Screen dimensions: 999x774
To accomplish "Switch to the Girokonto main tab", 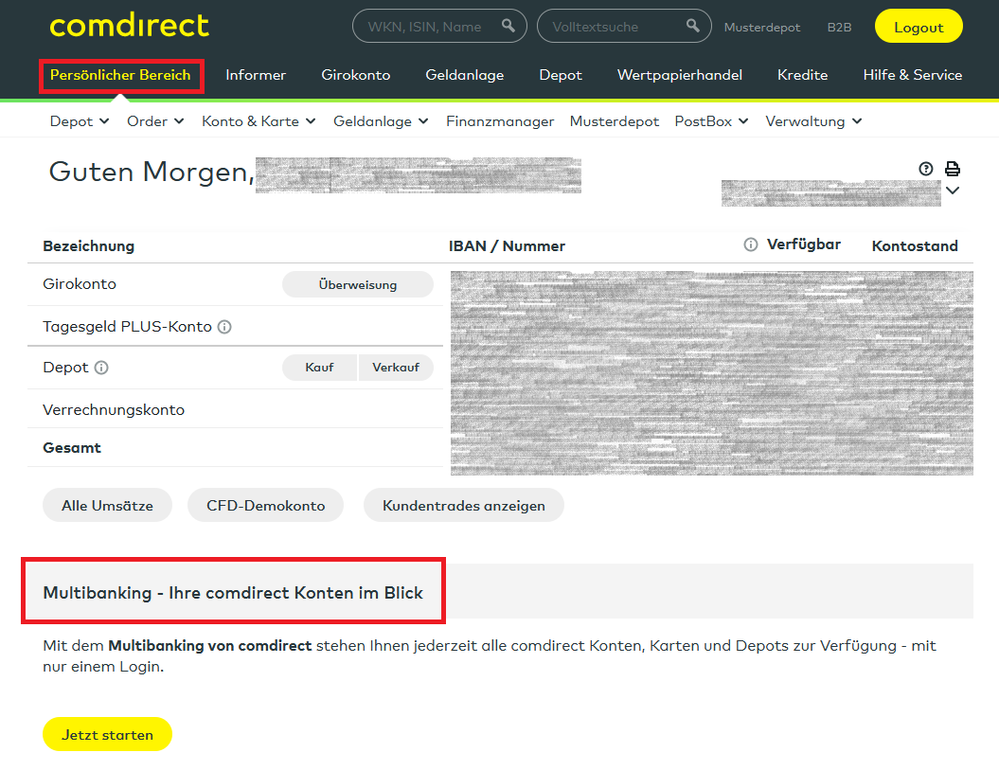I will 355,75.
